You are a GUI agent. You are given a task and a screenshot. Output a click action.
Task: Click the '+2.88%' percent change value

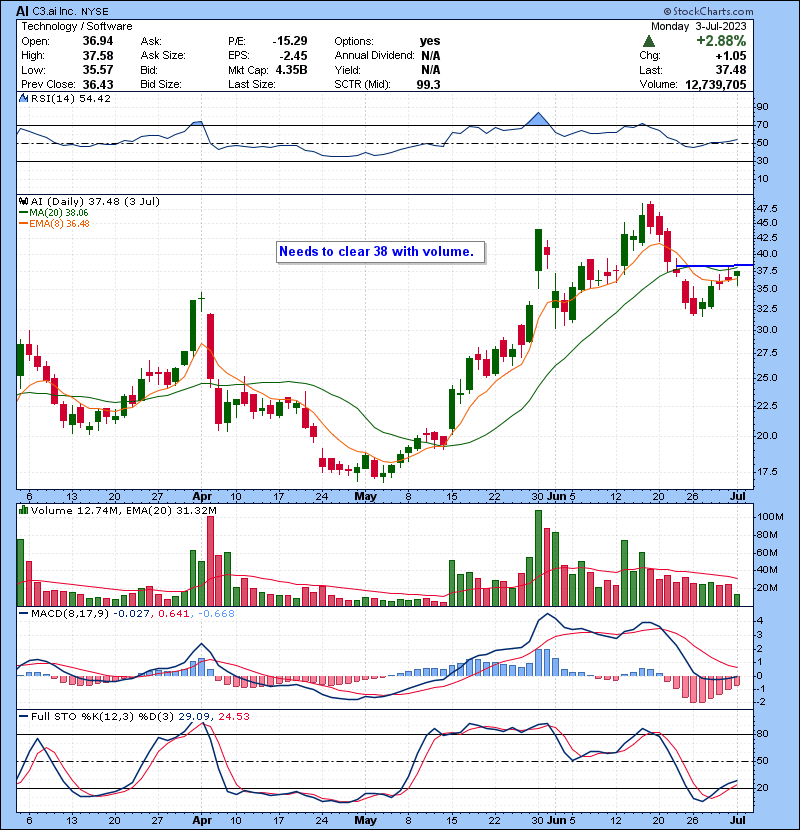click(x=721, y=41)
